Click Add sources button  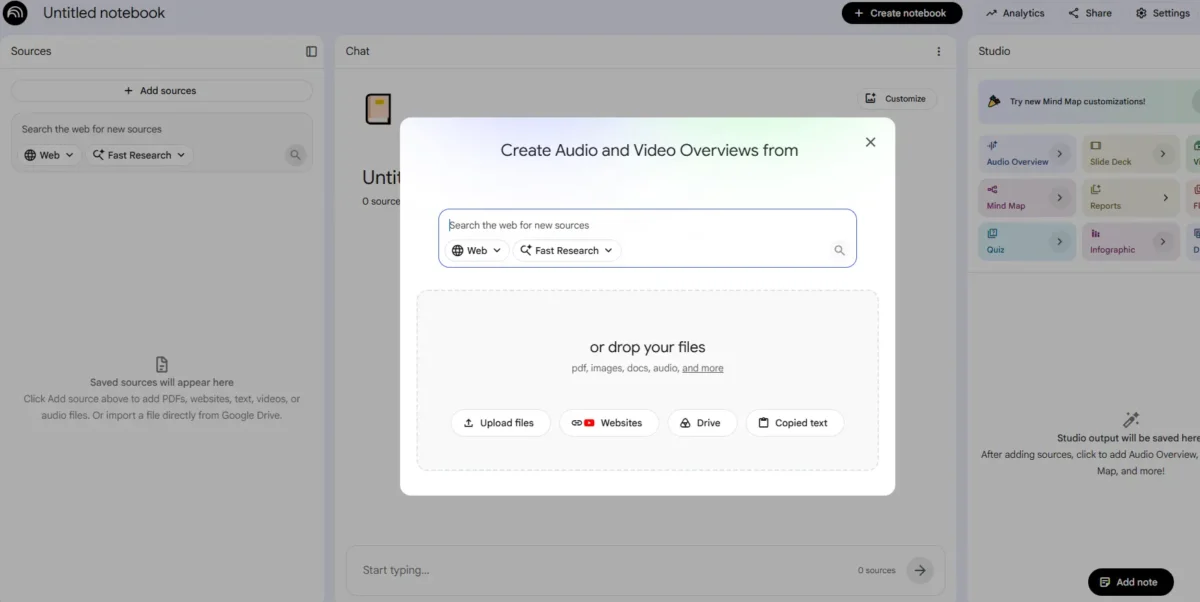[x=161, y=91]
